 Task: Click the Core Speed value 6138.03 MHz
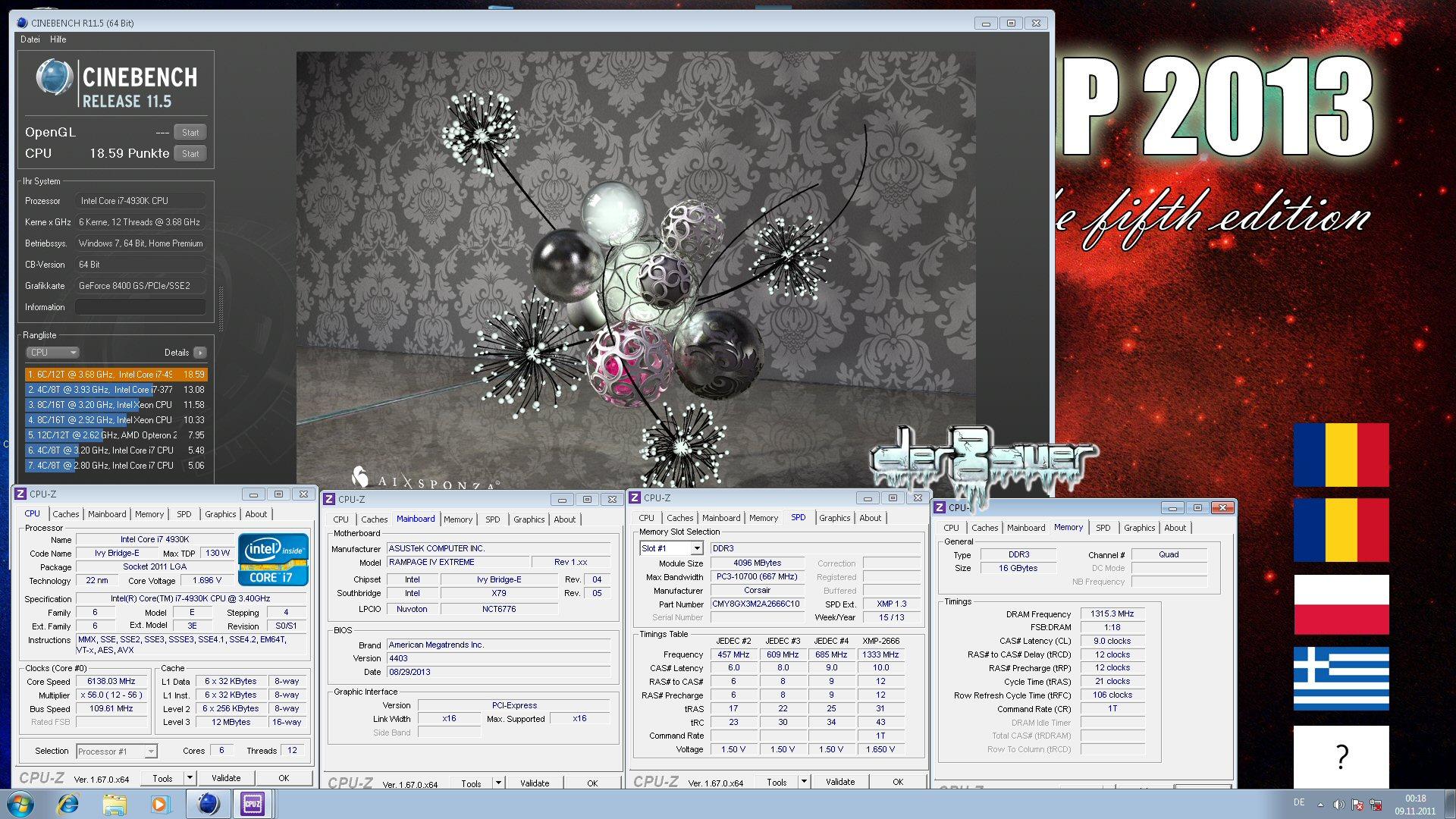click(111, 682)
